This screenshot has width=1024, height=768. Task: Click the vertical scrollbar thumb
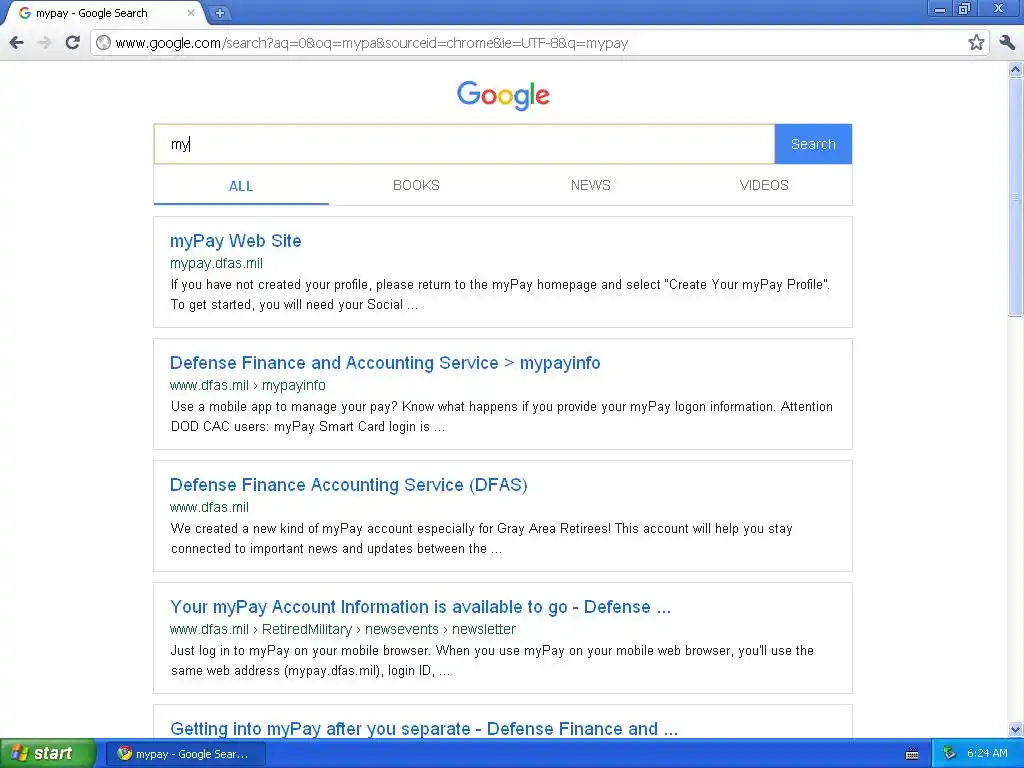click(1015, 196)
